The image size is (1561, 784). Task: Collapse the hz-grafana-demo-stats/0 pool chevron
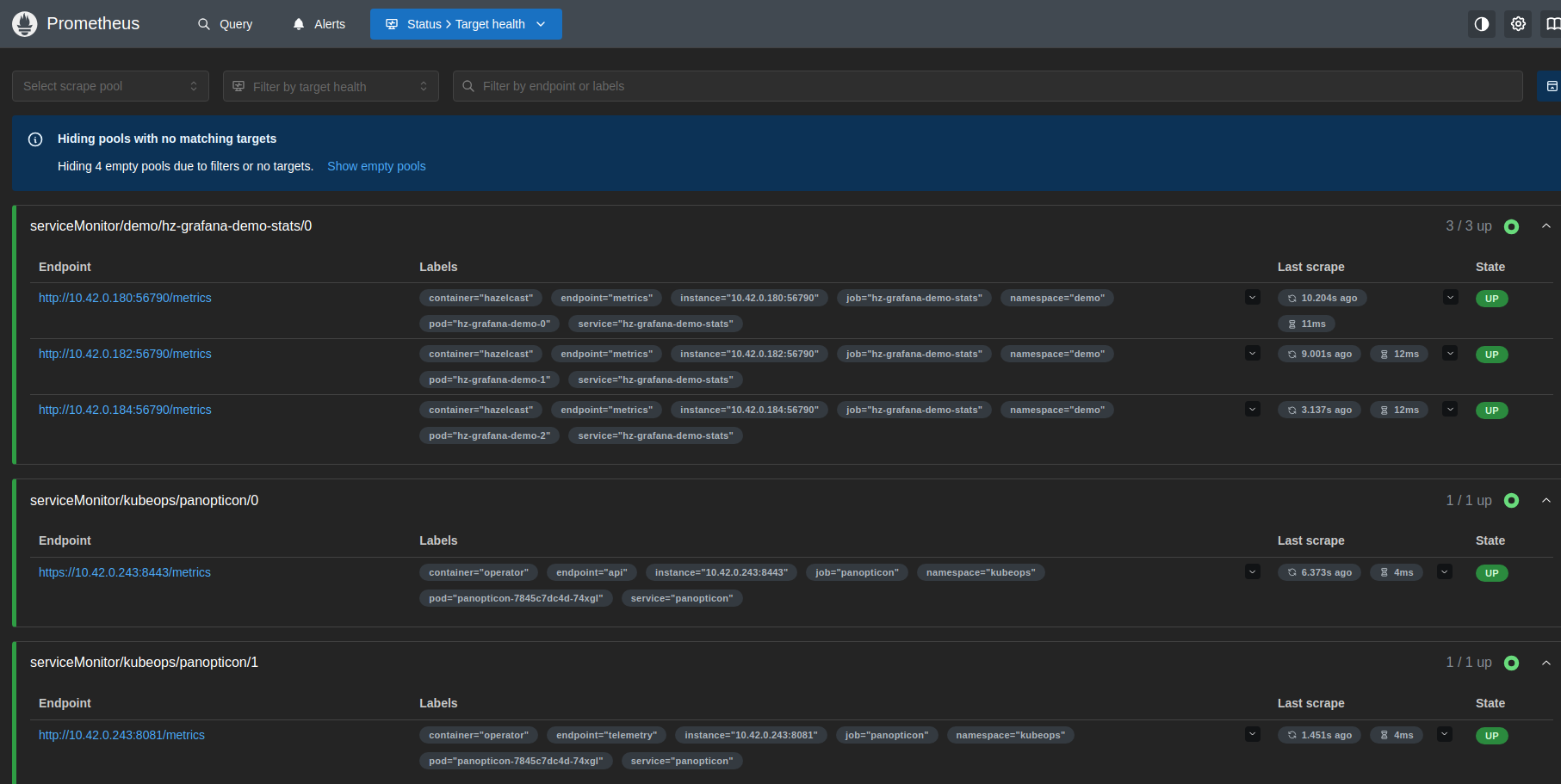1546,226
